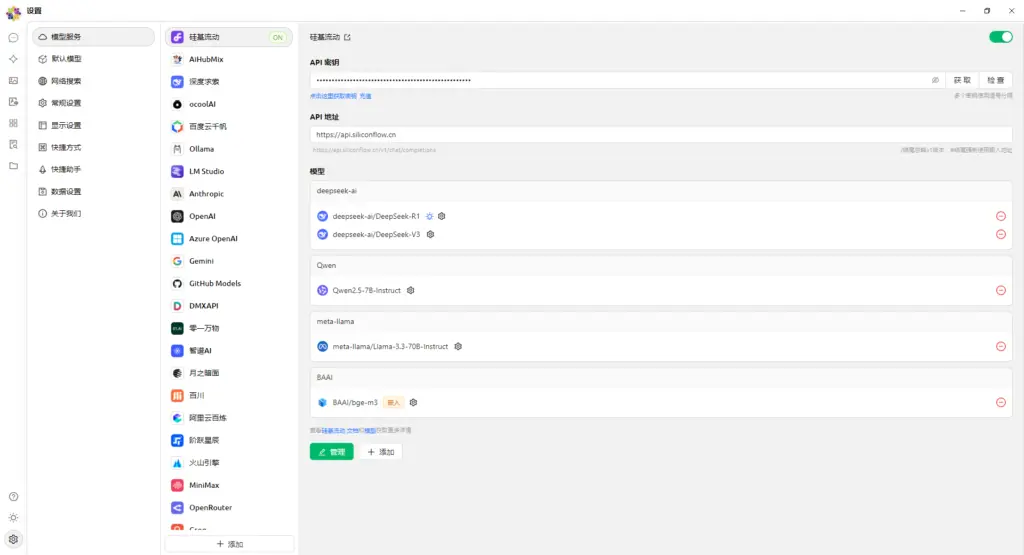
Task: Open settings gear for Llama-3.3-70B-Instruct
Action: click(x=458, y=346)
